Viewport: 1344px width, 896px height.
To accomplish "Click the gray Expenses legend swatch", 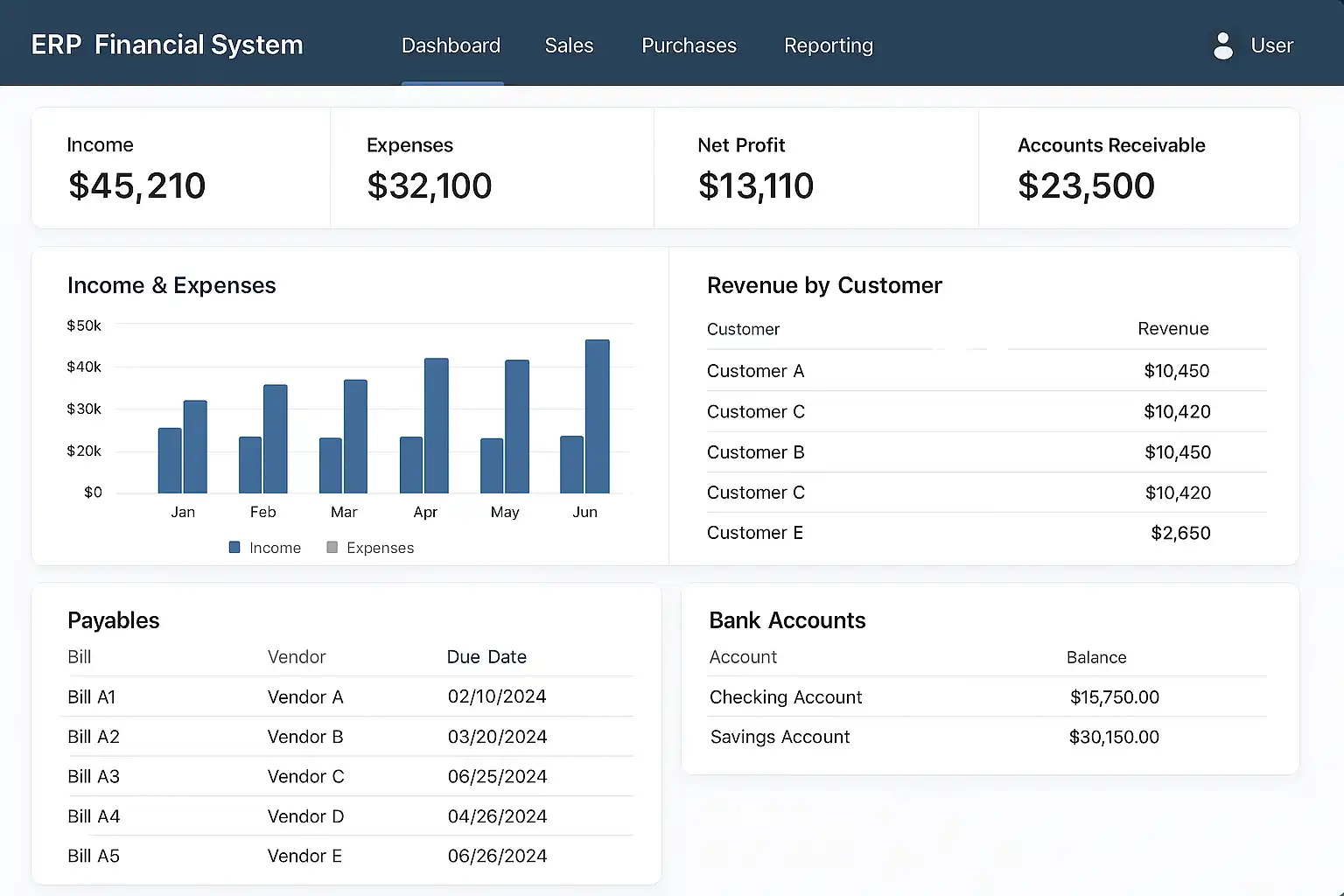I will pos(332,548).
